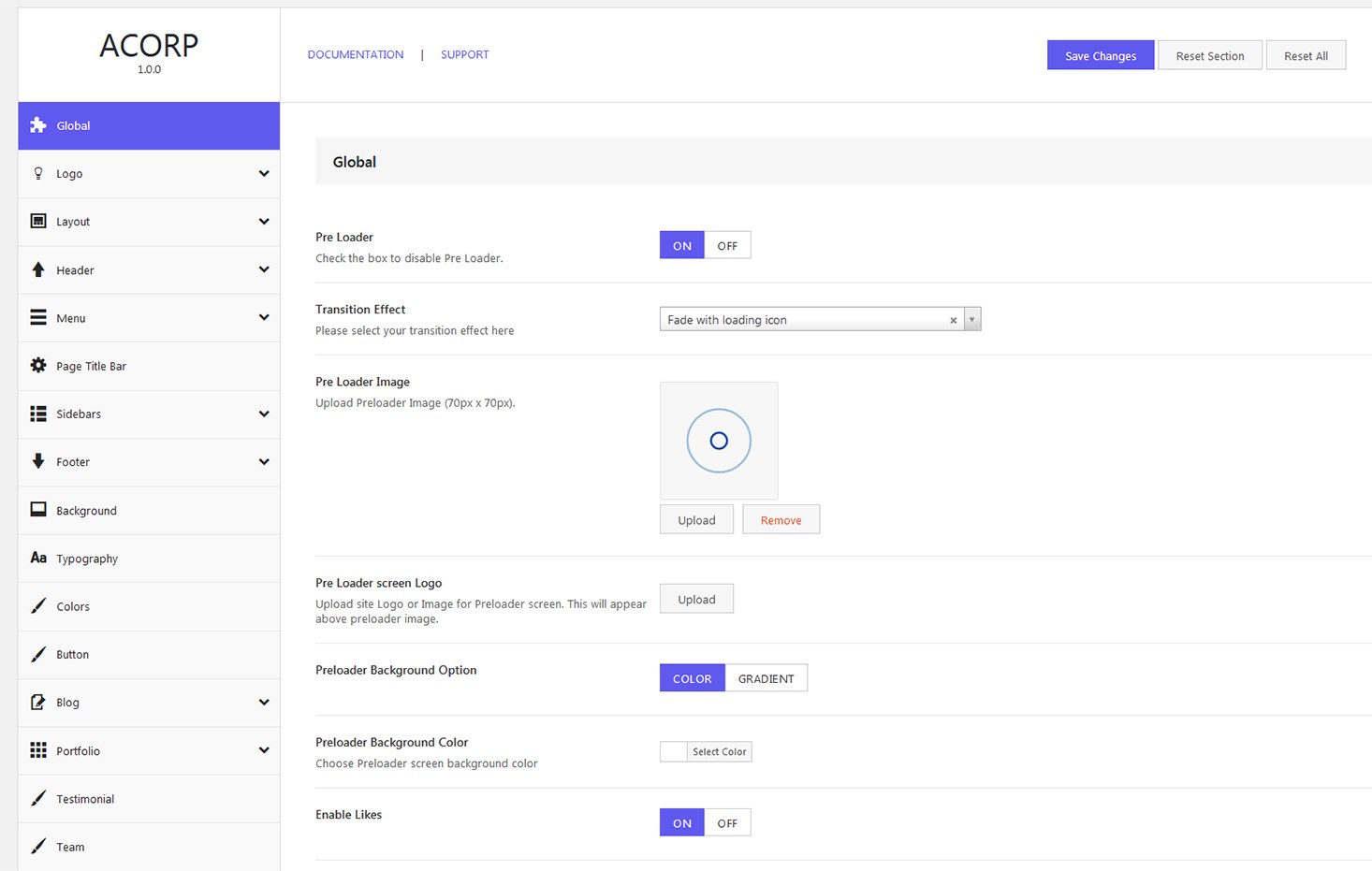1372x871 pixels.
Task: Go to the Colors settings section
Action: pos(73,606)
